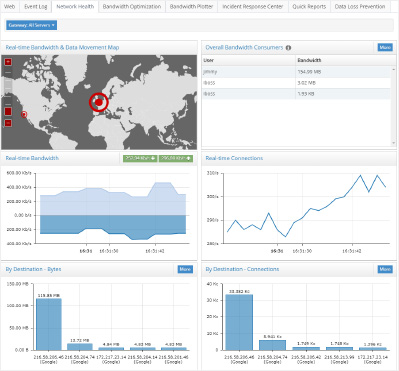
Task: Sort by the User column header
Action: click(249, 60)
